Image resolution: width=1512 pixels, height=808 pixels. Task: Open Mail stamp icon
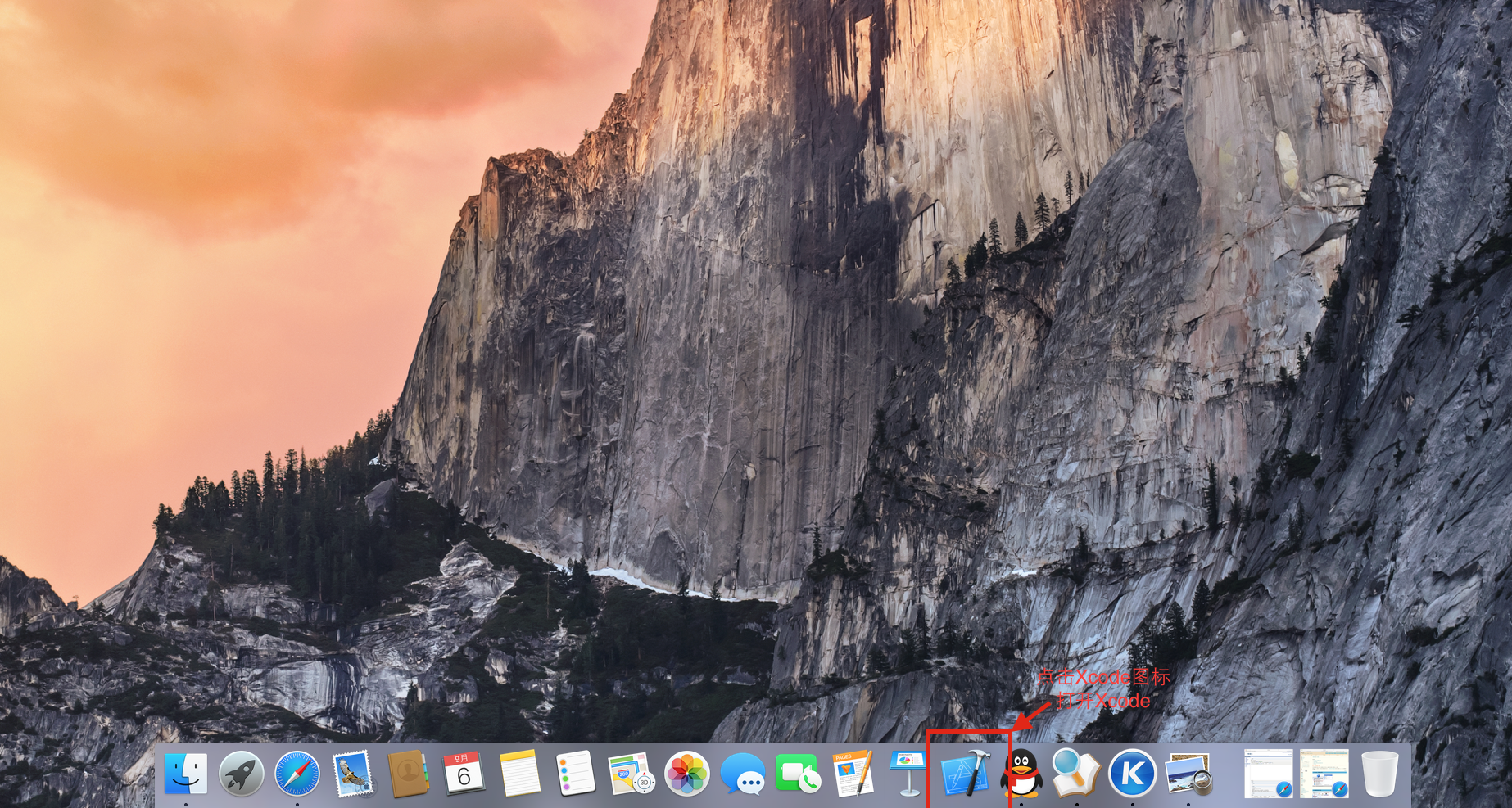click(x=353, y=774)
